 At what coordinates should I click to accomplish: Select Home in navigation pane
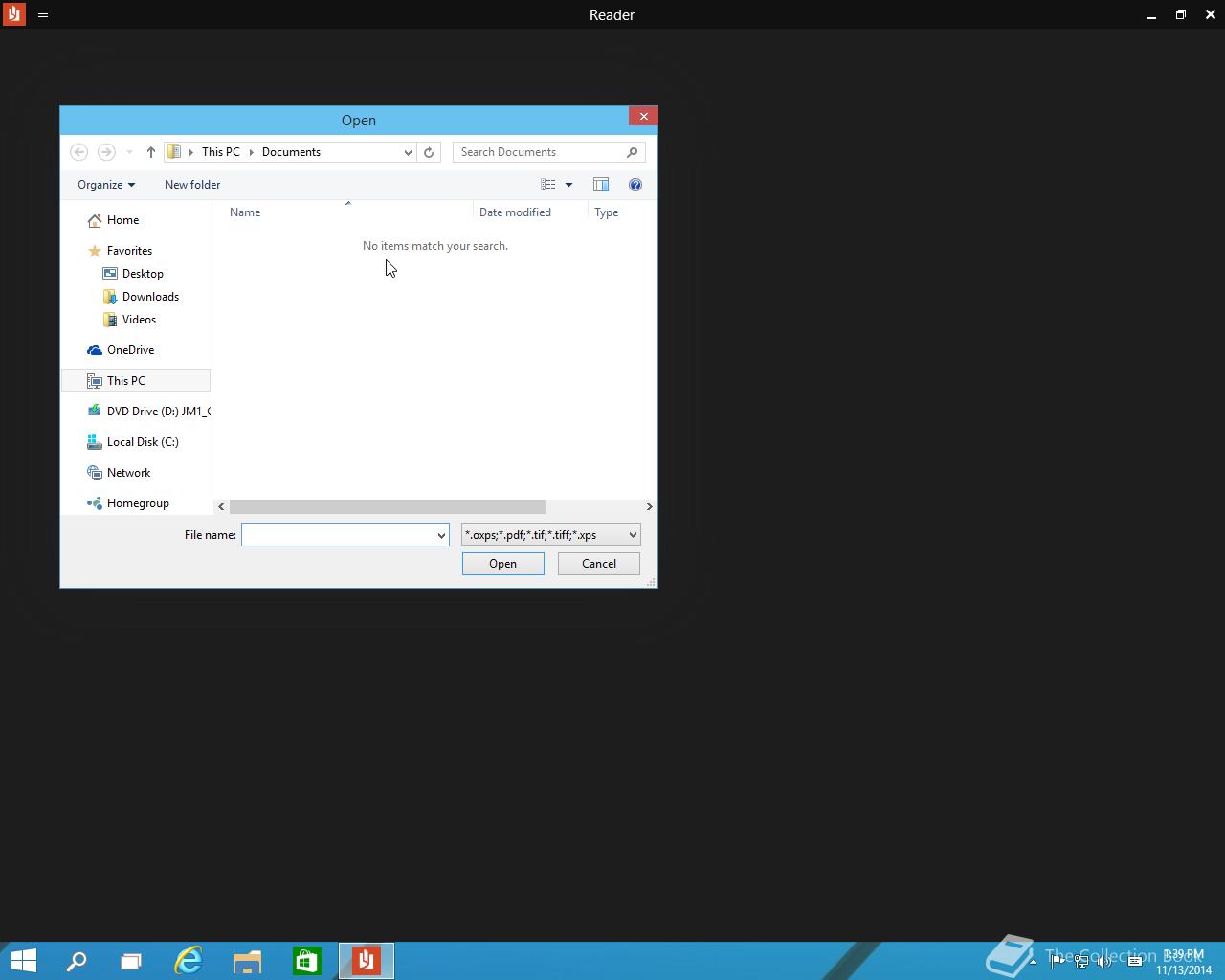(x=122, y=220)
